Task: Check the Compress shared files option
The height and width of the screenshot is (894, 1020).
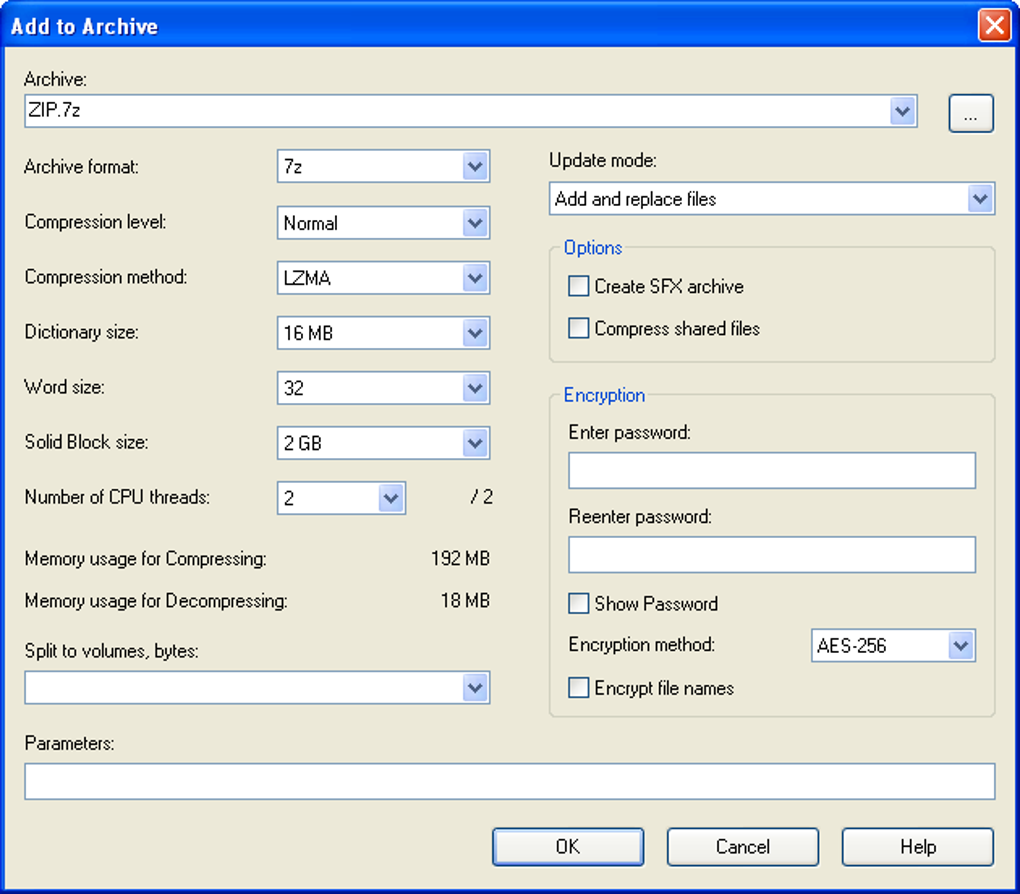Action: 579,329
